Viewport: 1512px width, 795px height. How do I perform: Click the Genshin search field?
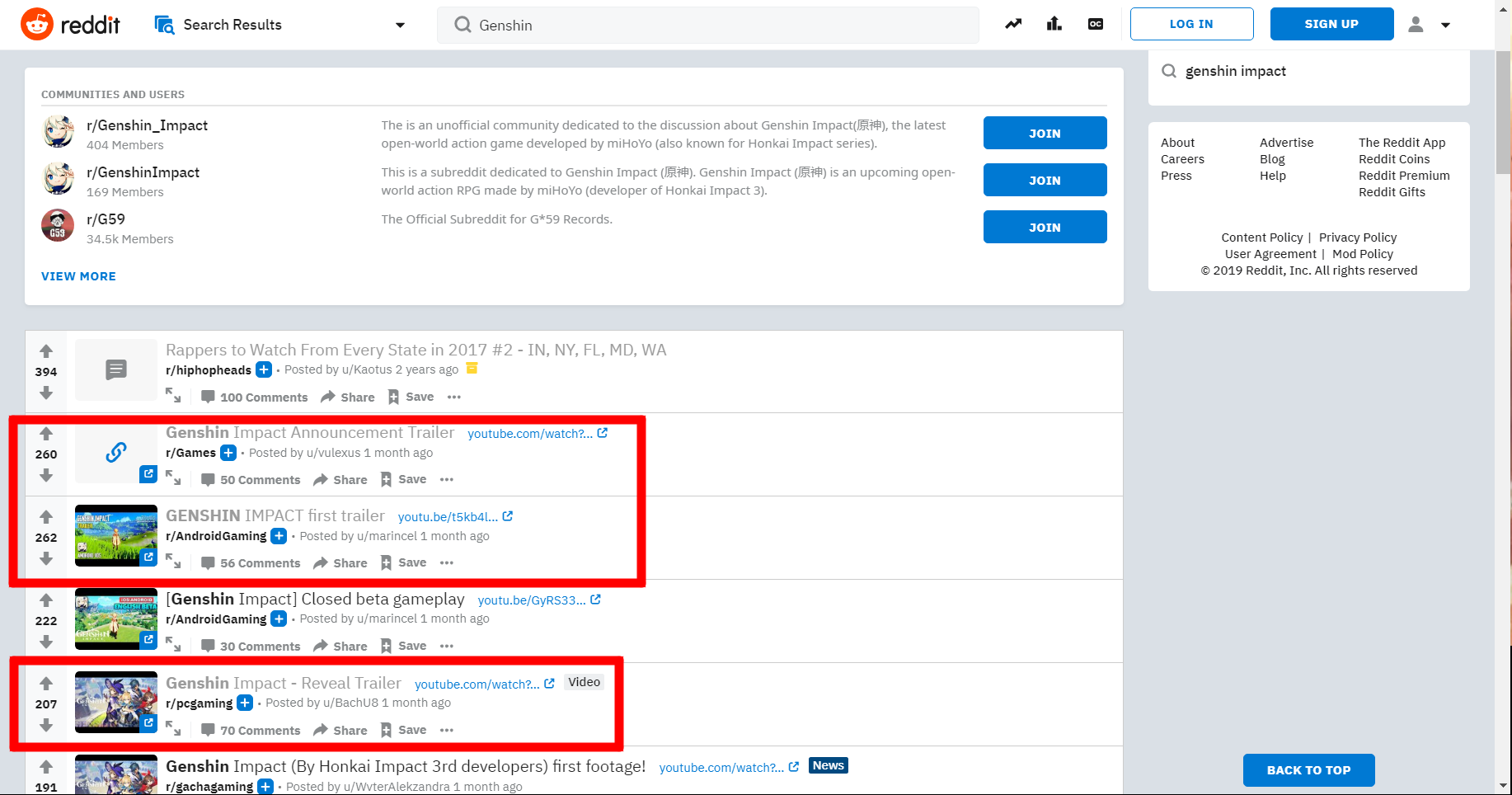[x=708, y=25]
